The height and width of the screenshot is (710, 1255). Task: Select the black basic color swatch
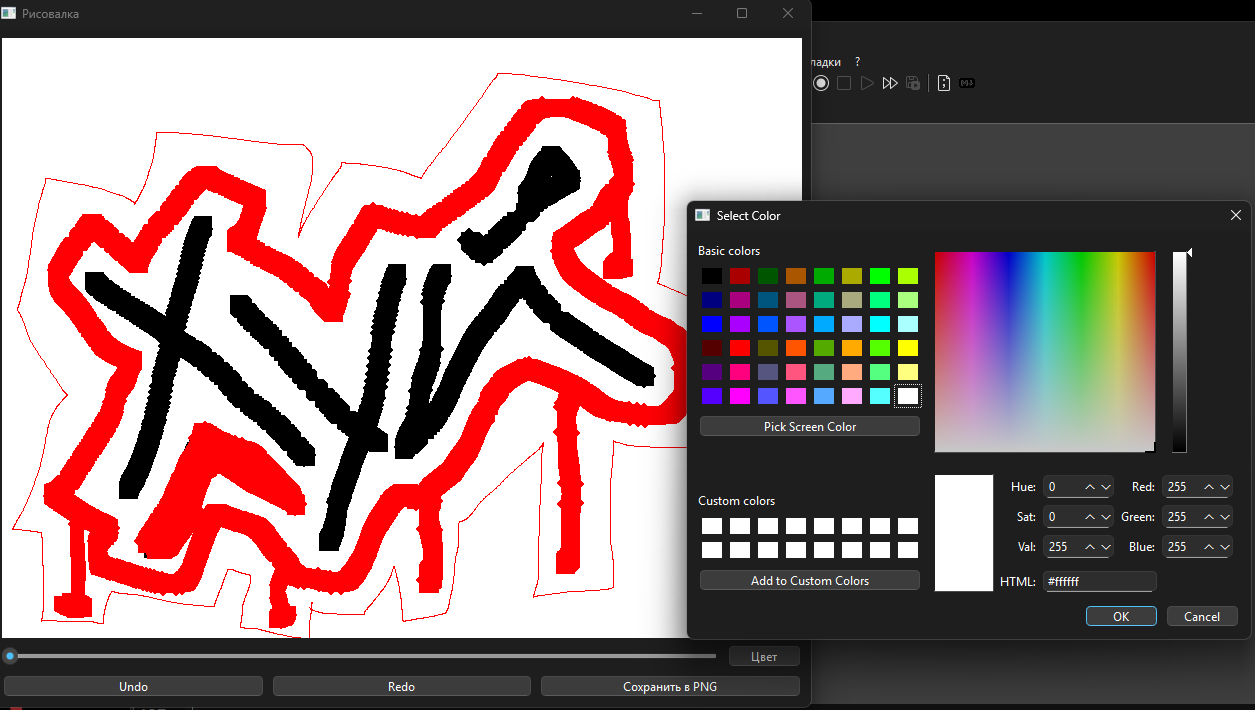point(711,276)
